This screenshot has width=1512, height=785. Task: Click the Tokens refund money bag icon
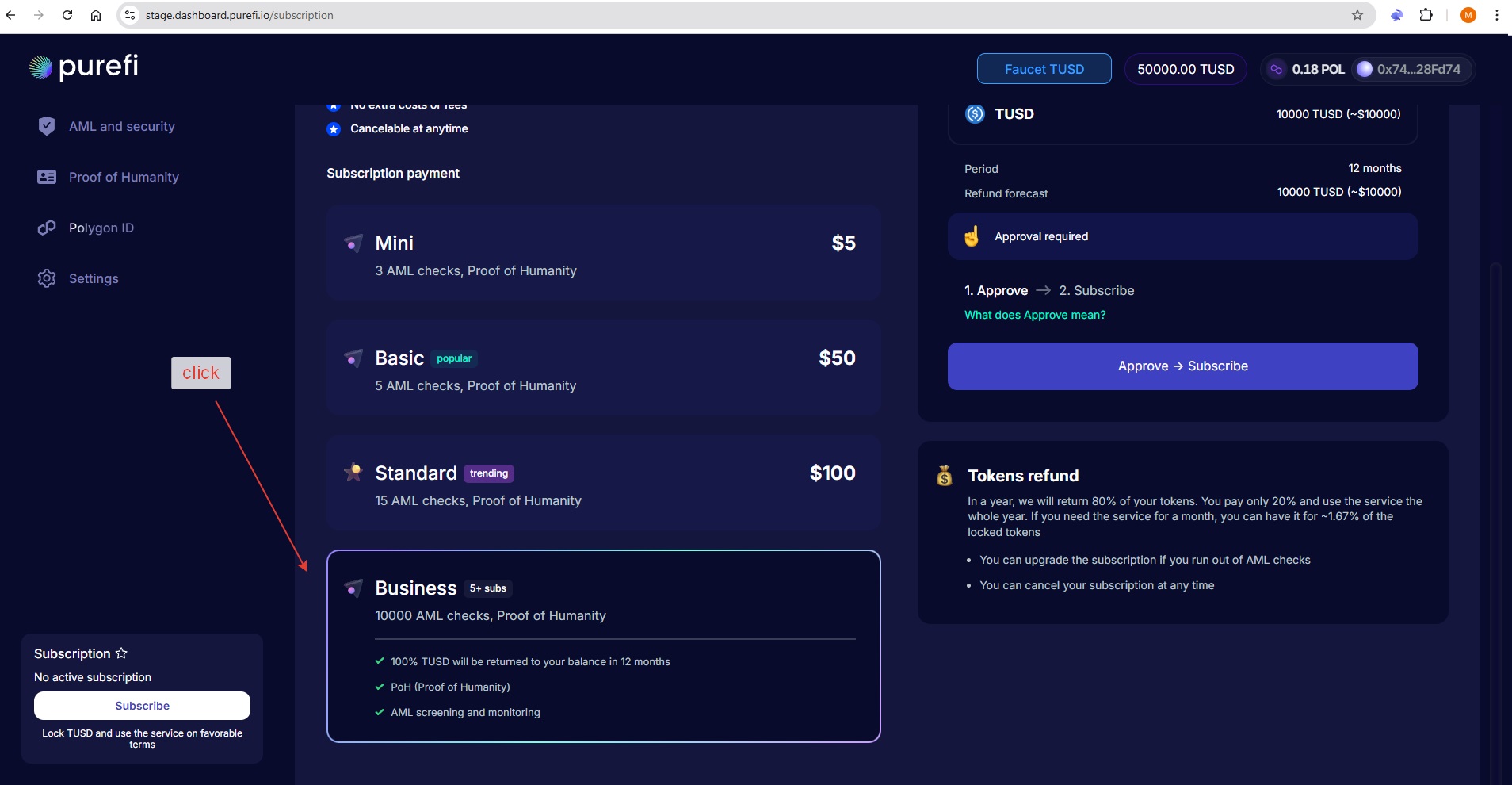click(x=945, y=476)
